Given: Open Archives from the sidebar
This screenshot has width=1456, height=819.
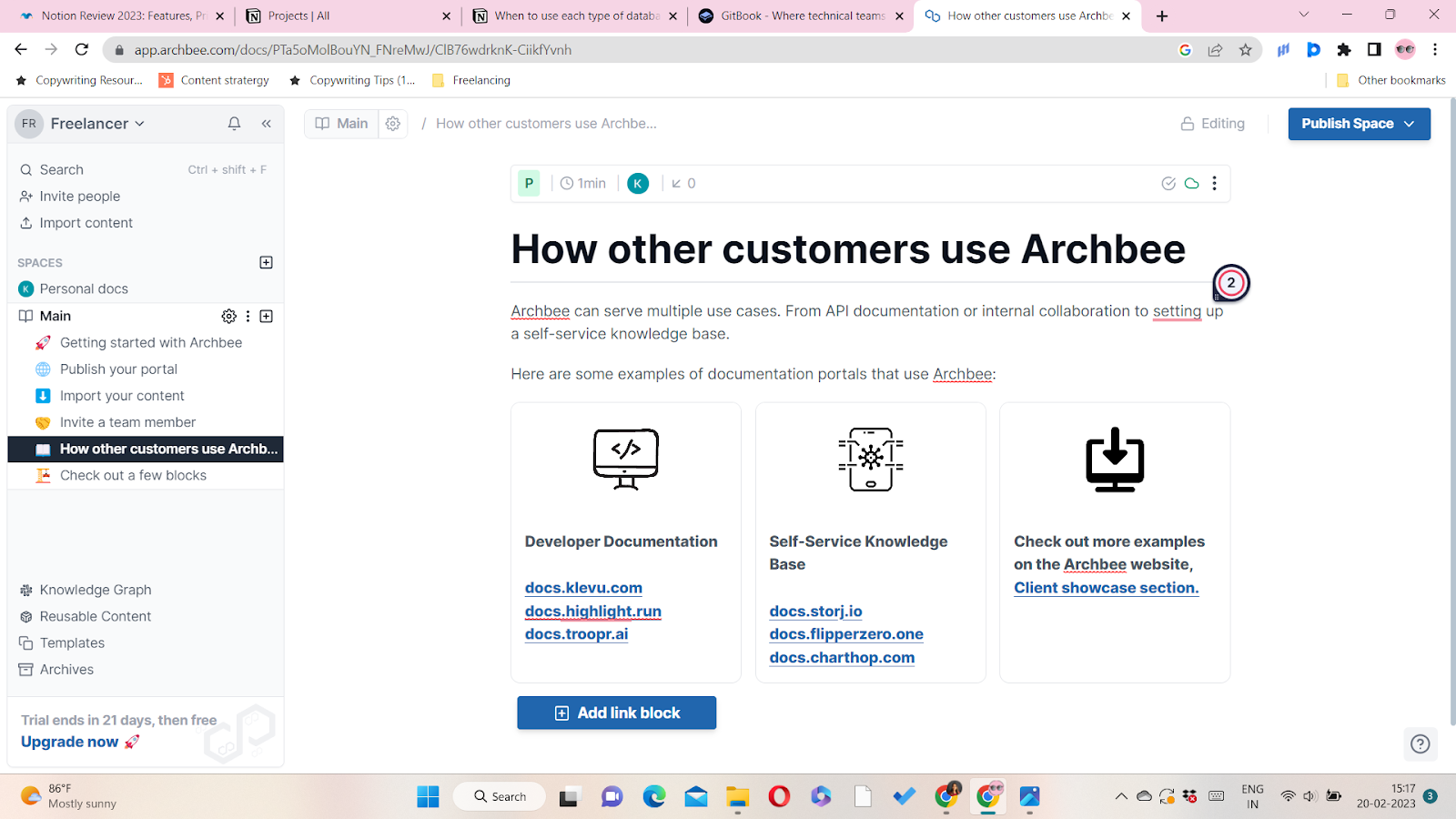Looking at the screenshot, I should click(66, 669).
